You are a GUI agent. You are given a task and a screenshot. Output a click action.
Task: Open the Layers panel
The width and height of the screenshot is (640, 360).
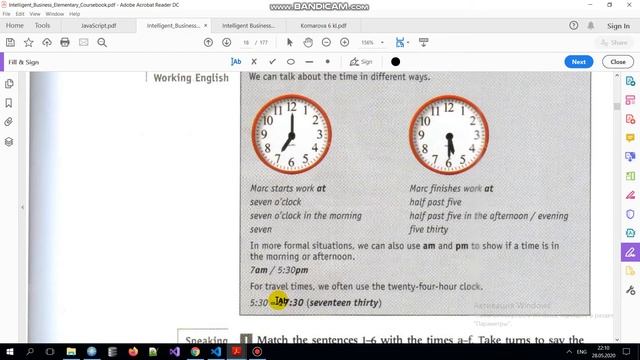pyautogui.click(x=9, y=142)
